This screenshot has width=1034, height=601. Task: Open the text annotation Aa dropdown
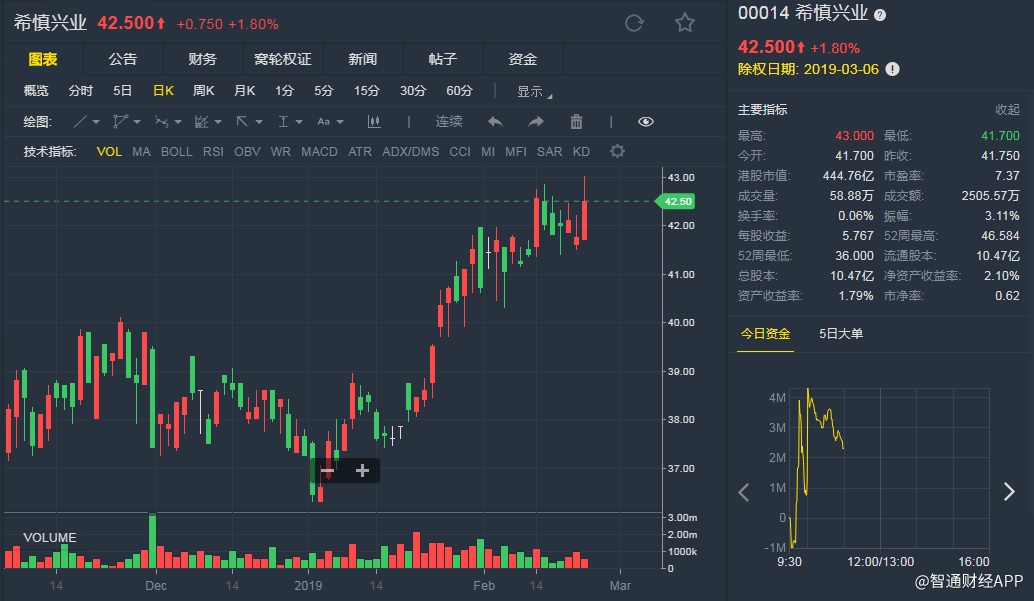click(x=330, y=122)
